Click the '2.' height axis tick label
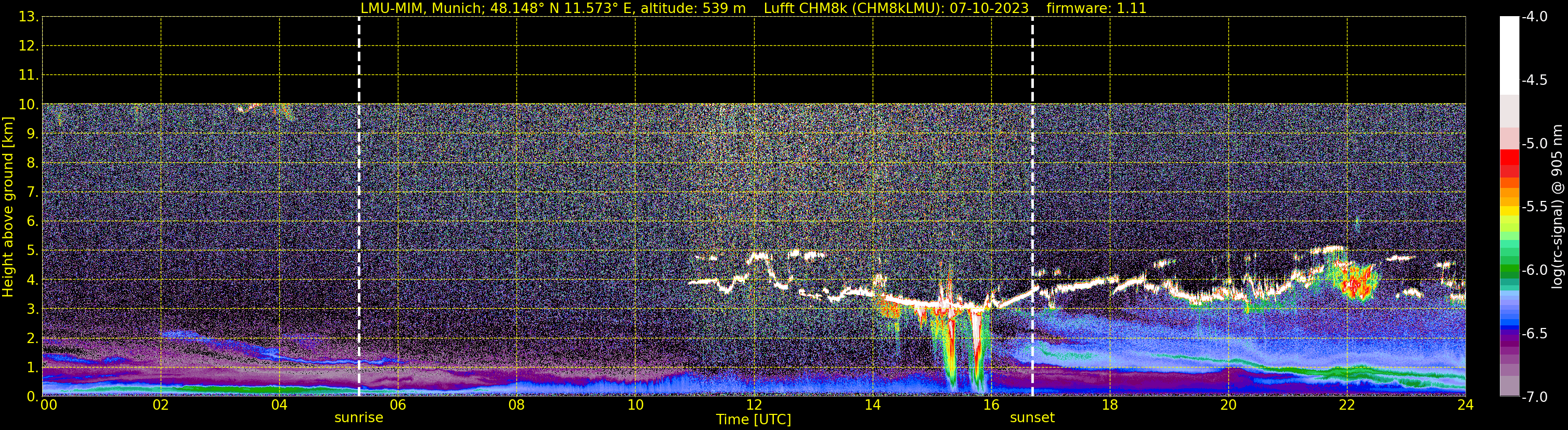The height and width of the screenshot is (430, 1568). click(x=32, y=339)
